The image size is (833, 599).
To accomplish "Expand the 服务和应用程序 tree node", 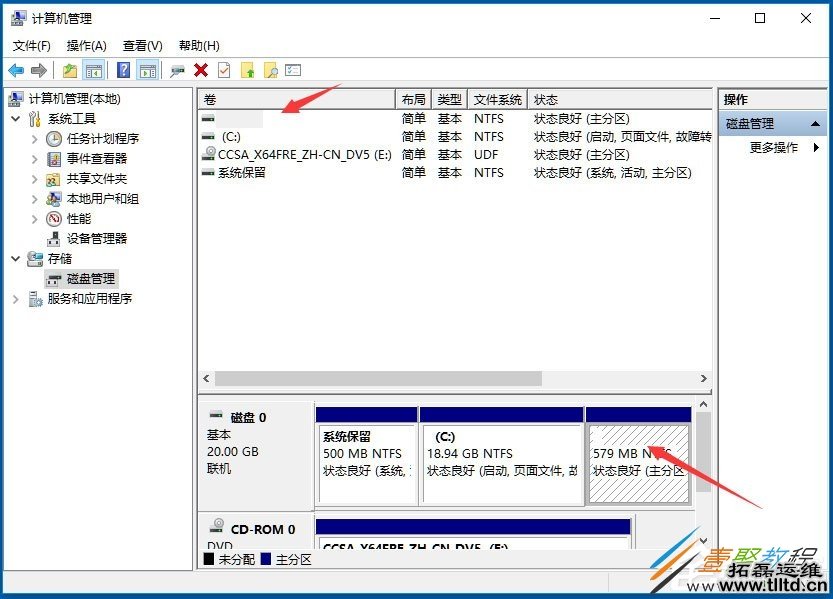I will click(x=17, y=298).
